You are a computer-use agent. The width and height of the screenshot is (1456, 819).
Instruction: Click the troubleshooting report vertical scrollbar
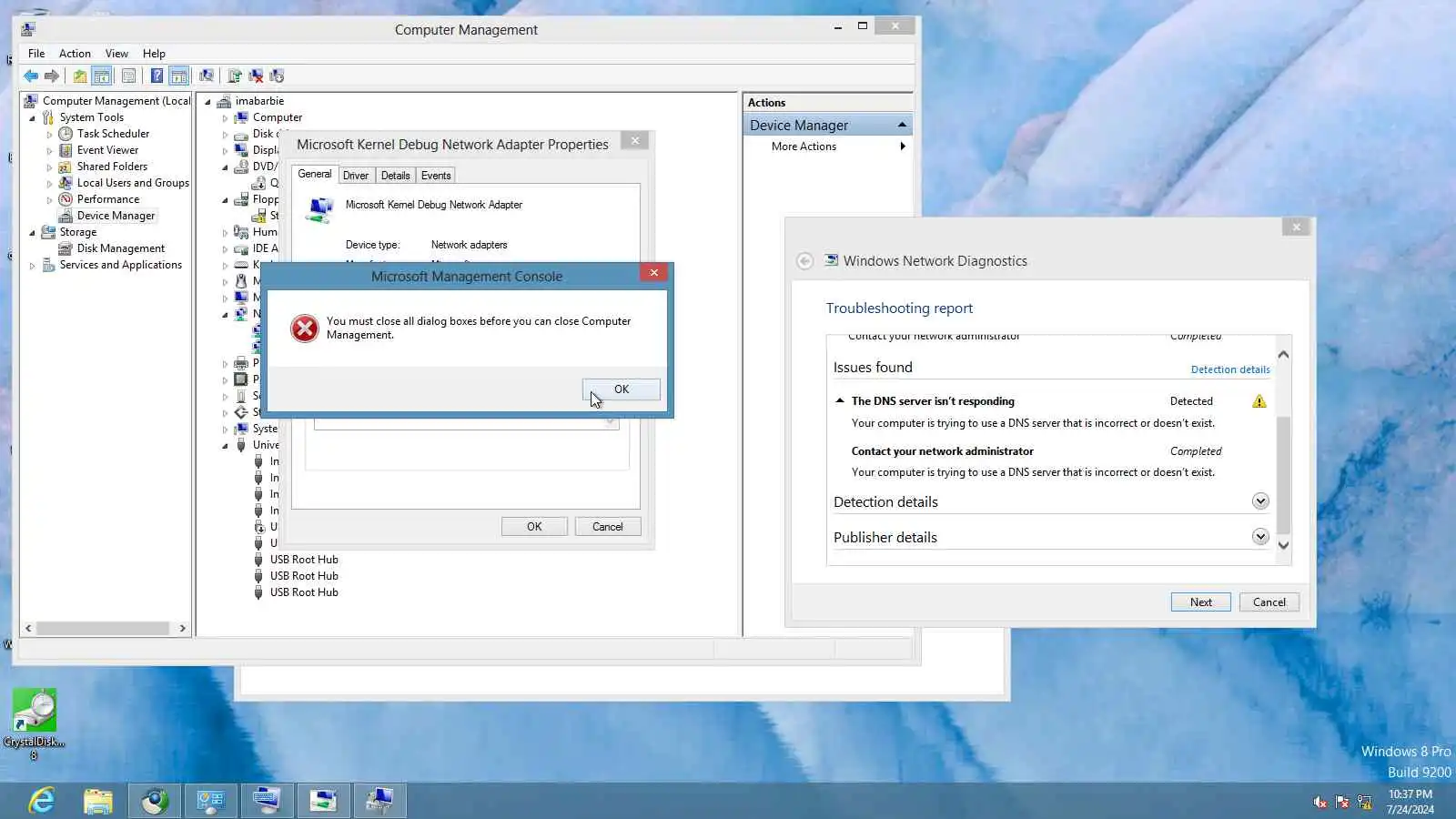tap(1283, 473)
